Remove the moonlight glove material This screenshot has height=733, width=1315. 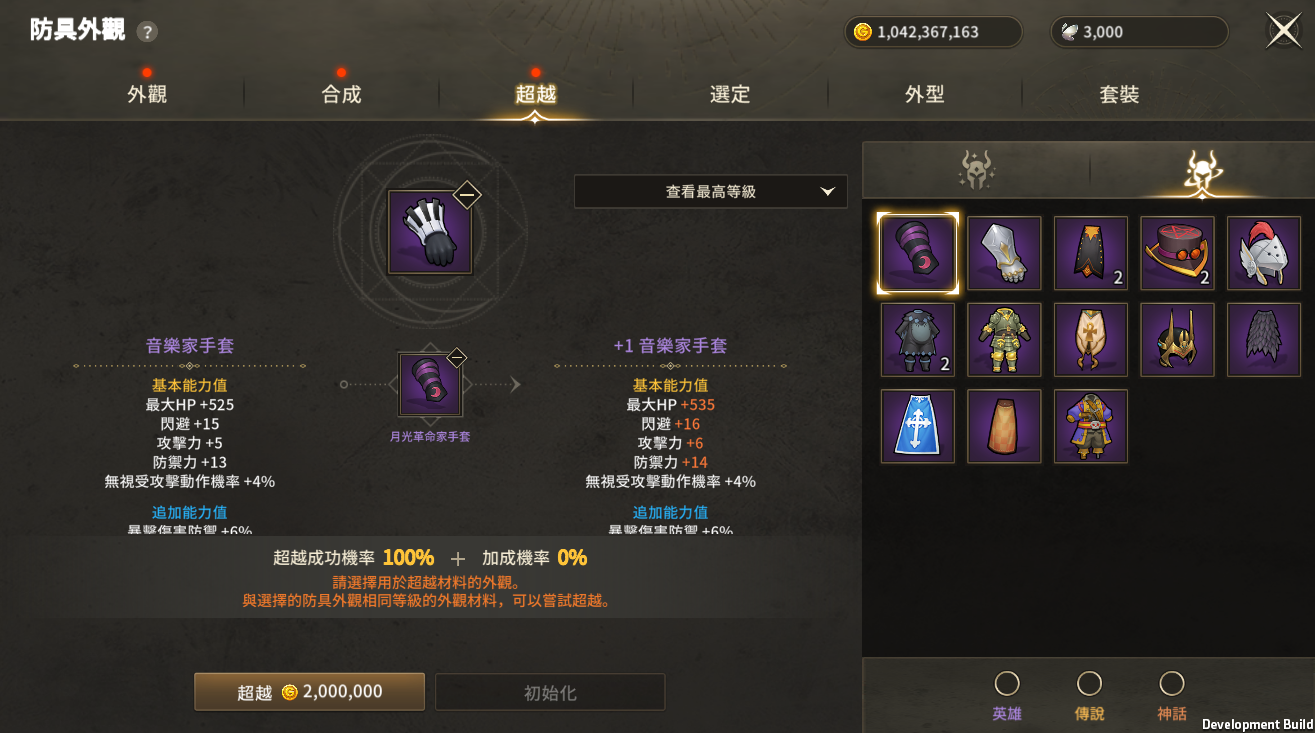coord(456,357)
